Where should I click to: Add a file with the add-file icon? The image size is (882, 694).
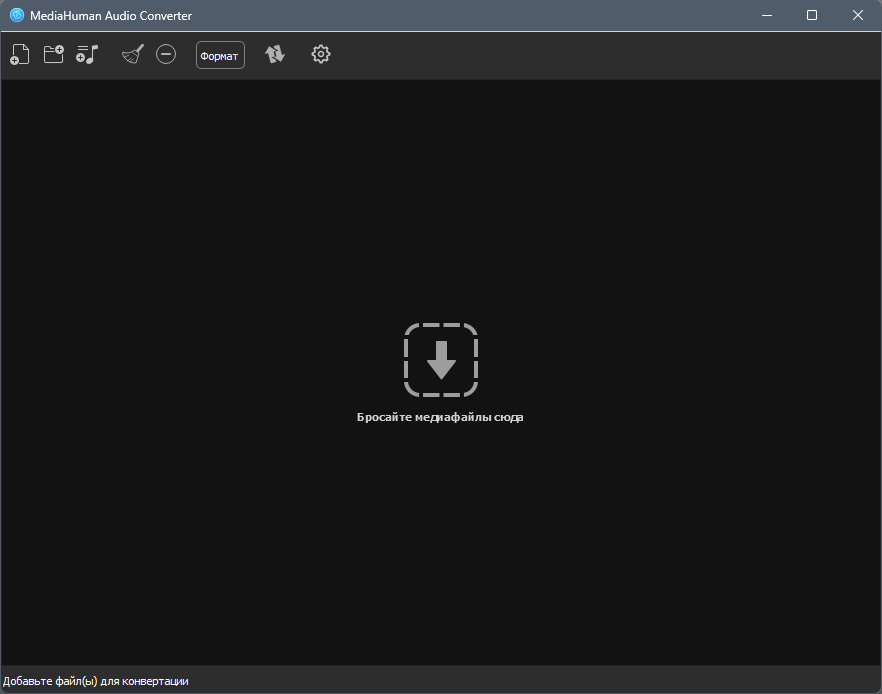[x=20, y=55]
